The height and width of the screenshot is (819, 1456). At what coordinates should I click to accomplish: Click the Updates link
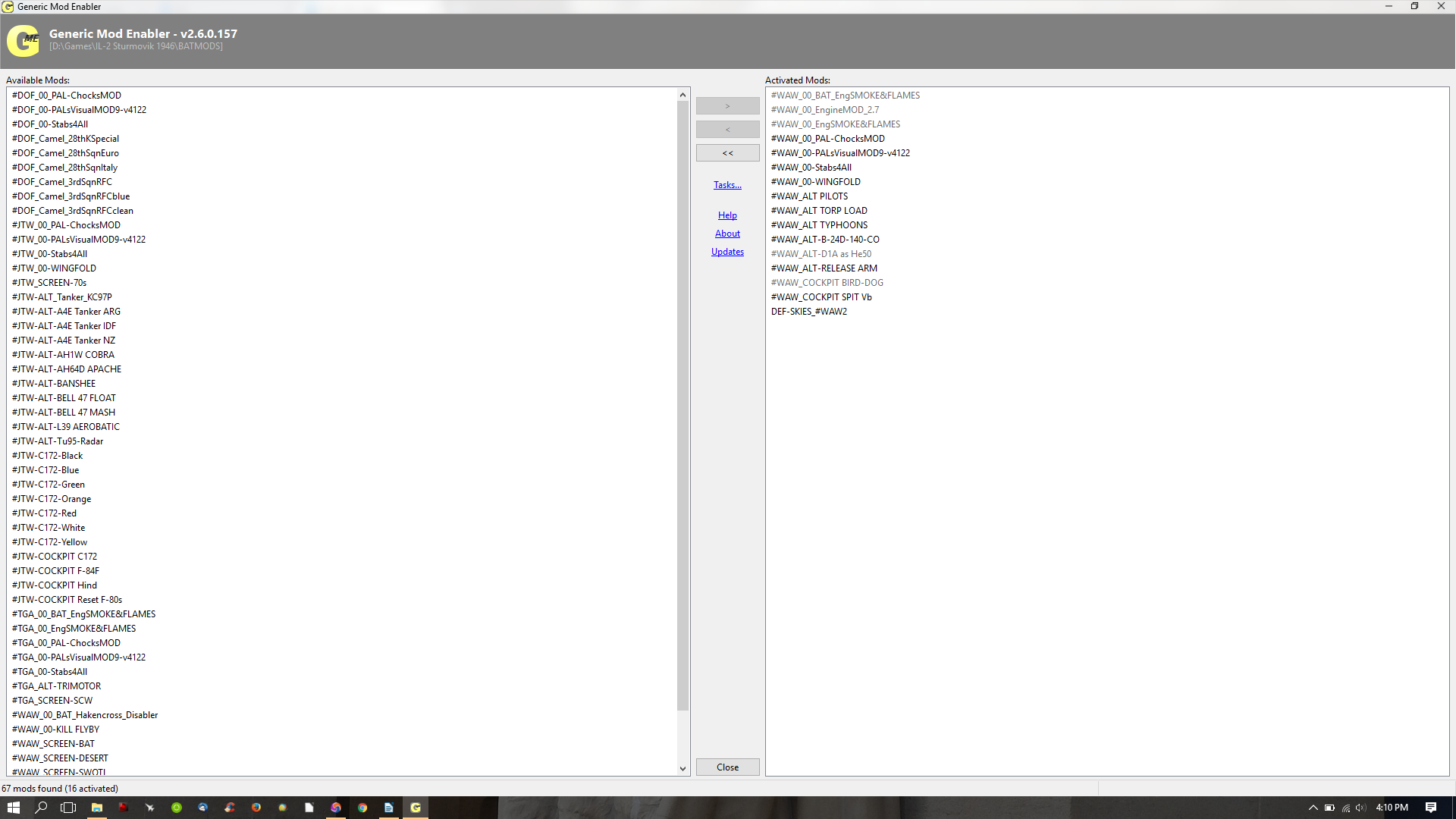click(727, 252)
